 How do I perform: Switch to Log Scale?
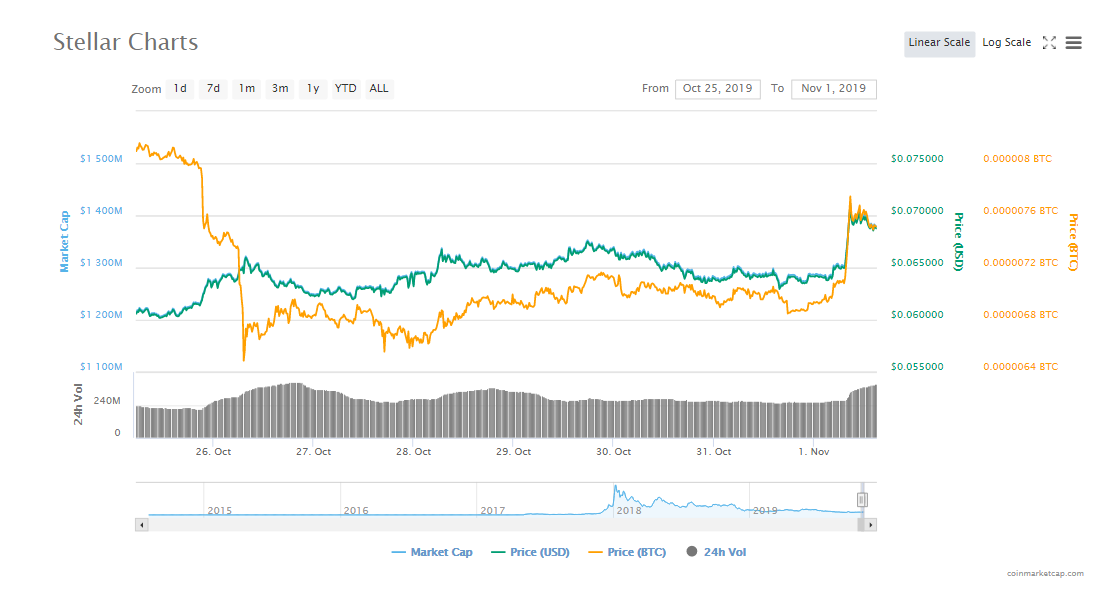(1006, 43)
